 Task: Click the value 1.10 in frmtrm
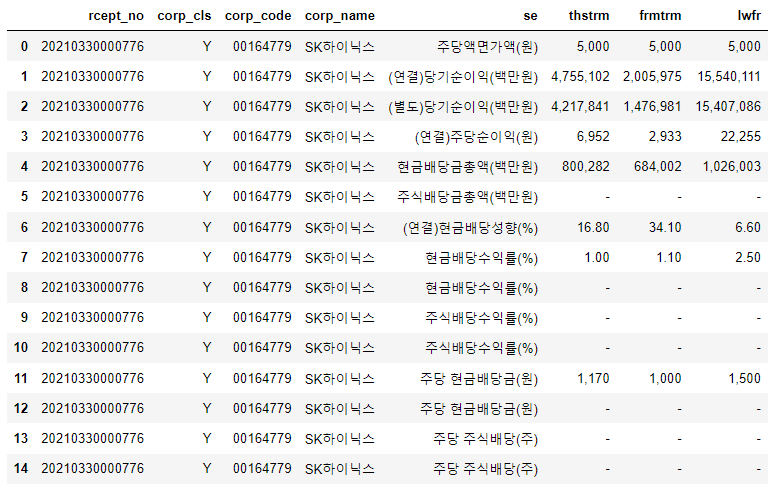(x=669, y=258)
